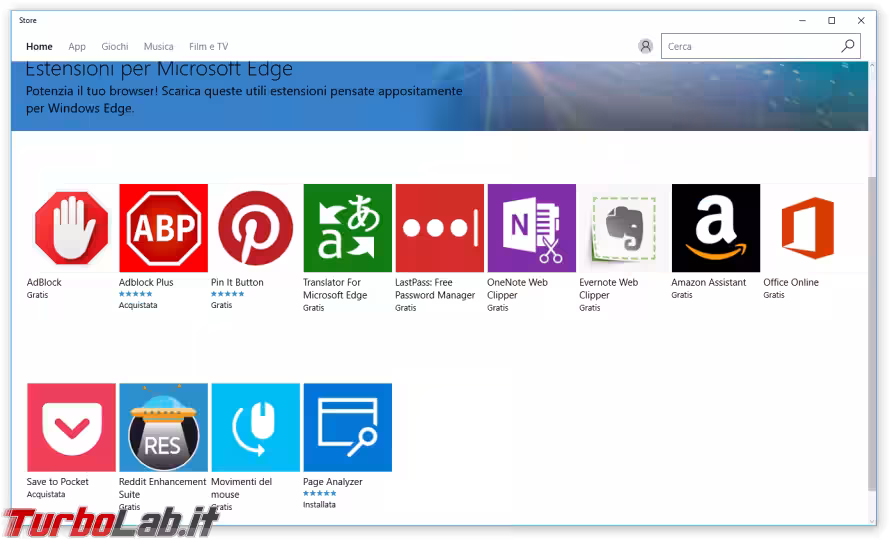
Task: Click the Cerca search input field
Action: 750,47
